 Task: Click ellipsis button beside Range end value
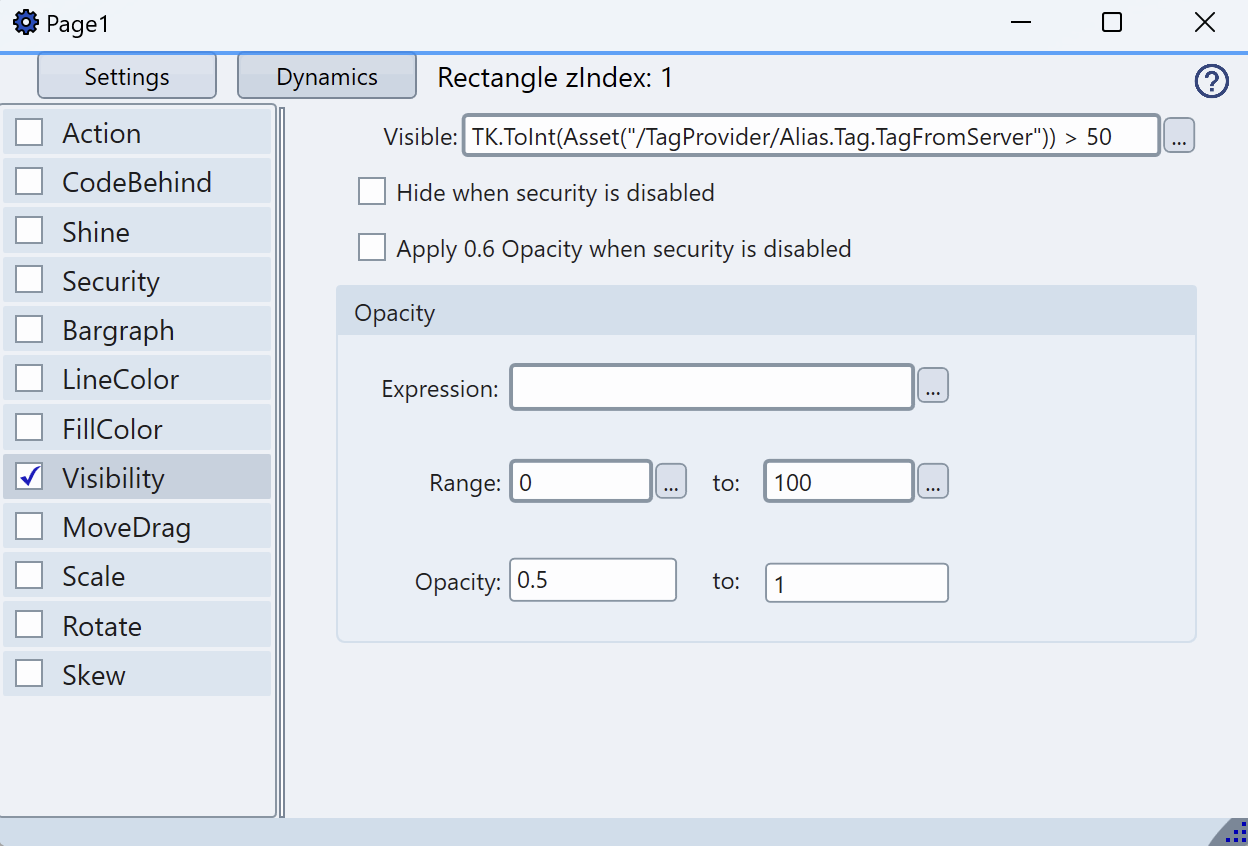(x=932, y=482)
